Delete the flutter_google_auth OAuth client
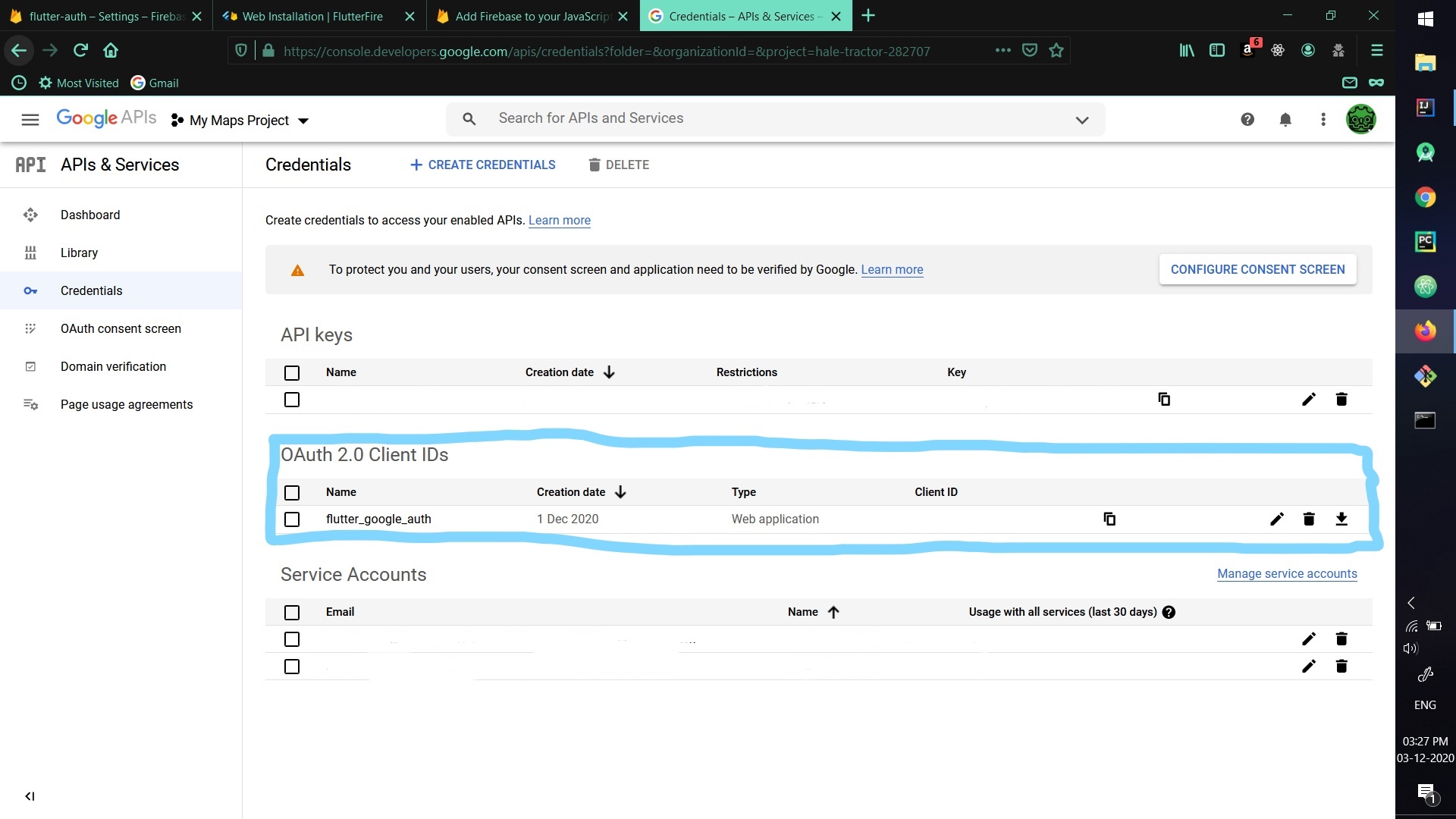Screen dimensions: 1456x819 click(1309, 519)
